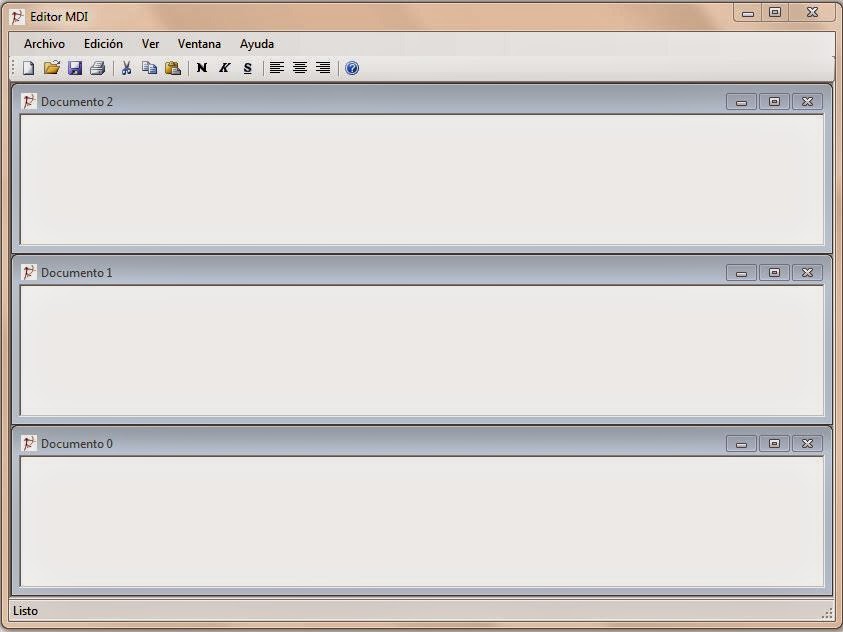Click inside the Documento 1 text area
The height and width of the screenshot is (632, 843).
point(422,351)
